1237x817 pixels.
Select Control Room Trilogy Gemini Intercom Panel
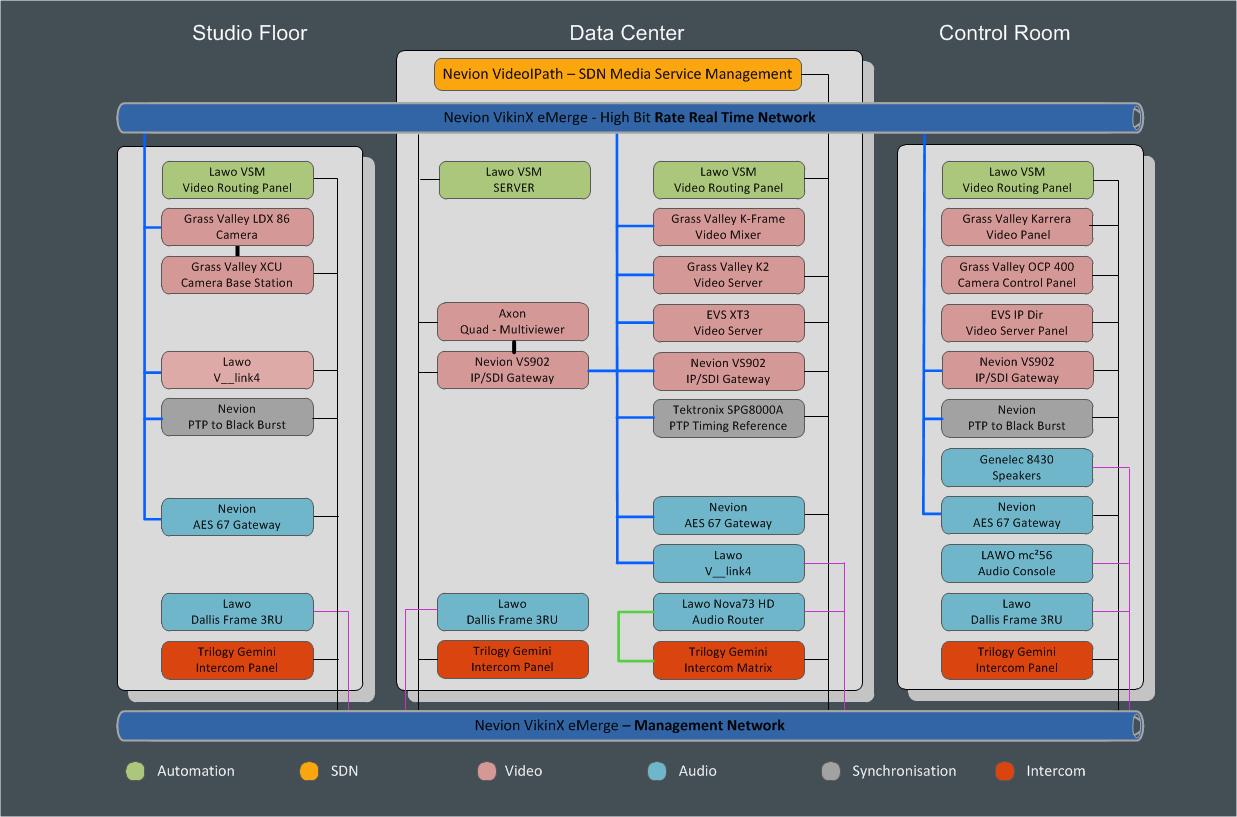(1017, 660)
